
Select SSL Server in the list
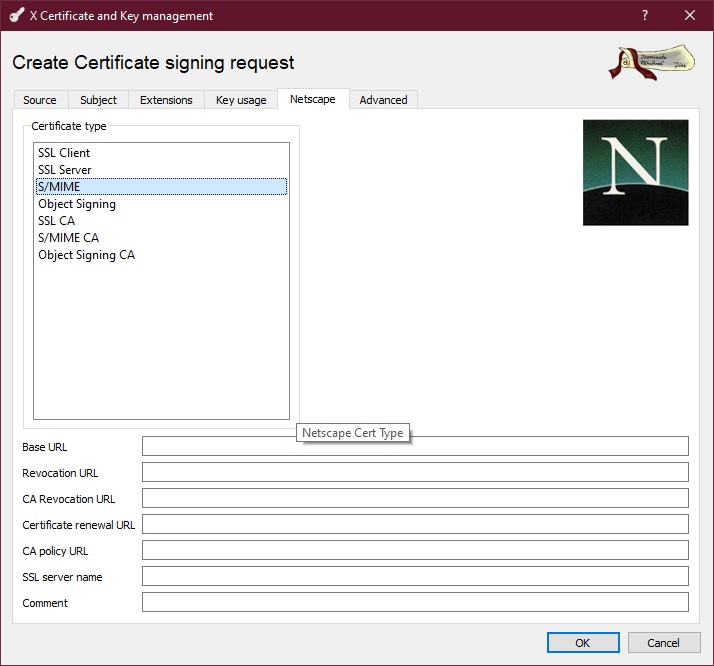pos(65,170)
